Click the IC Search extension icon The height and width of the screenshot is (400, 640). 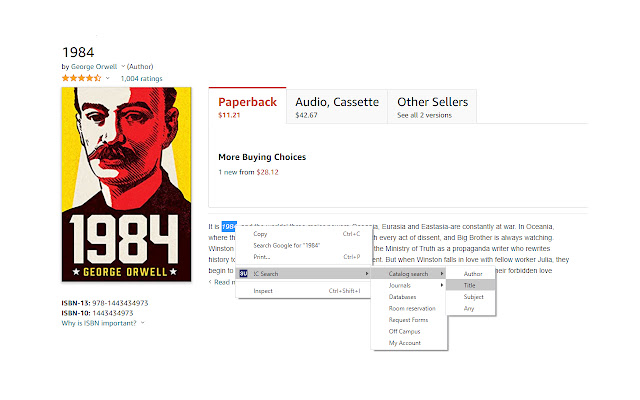[244, 273]
